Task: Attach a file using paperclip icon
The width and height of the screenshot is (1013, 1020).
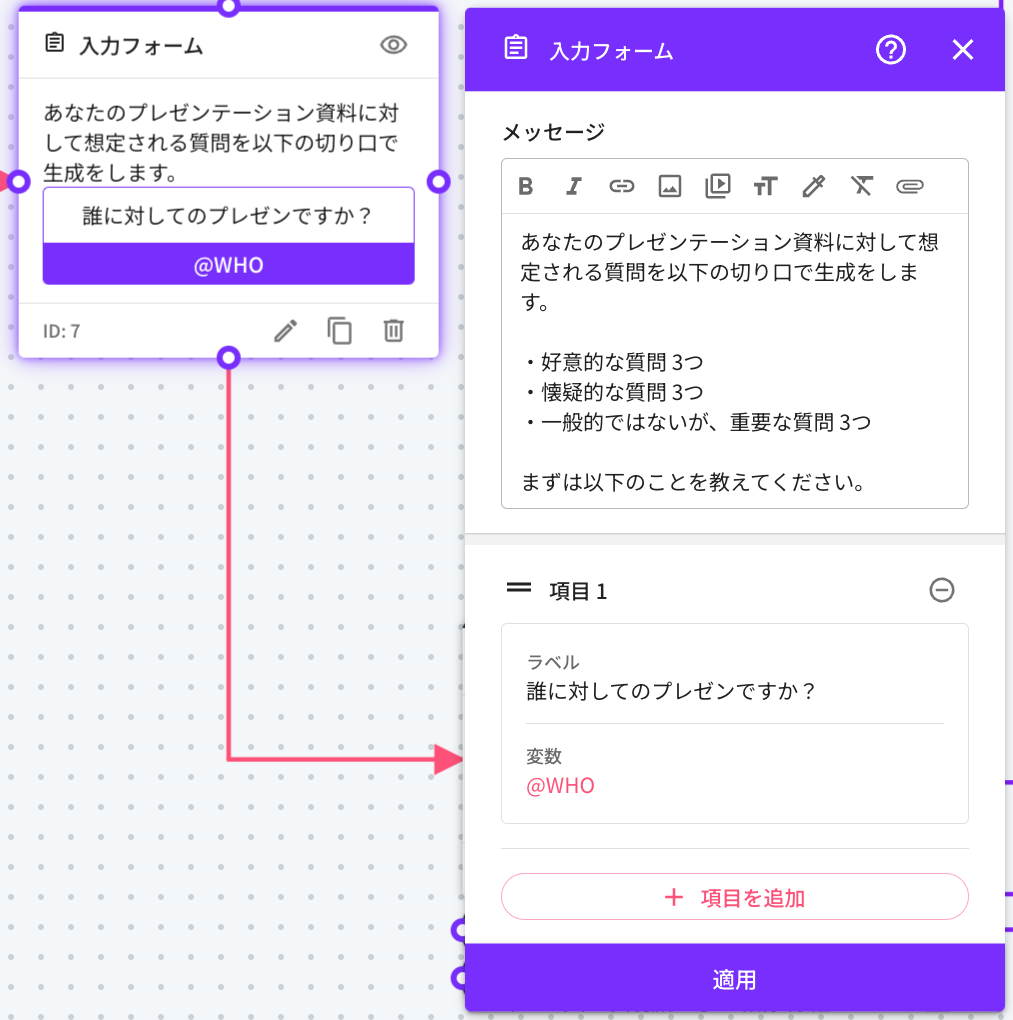Action: tap(909, 186)
